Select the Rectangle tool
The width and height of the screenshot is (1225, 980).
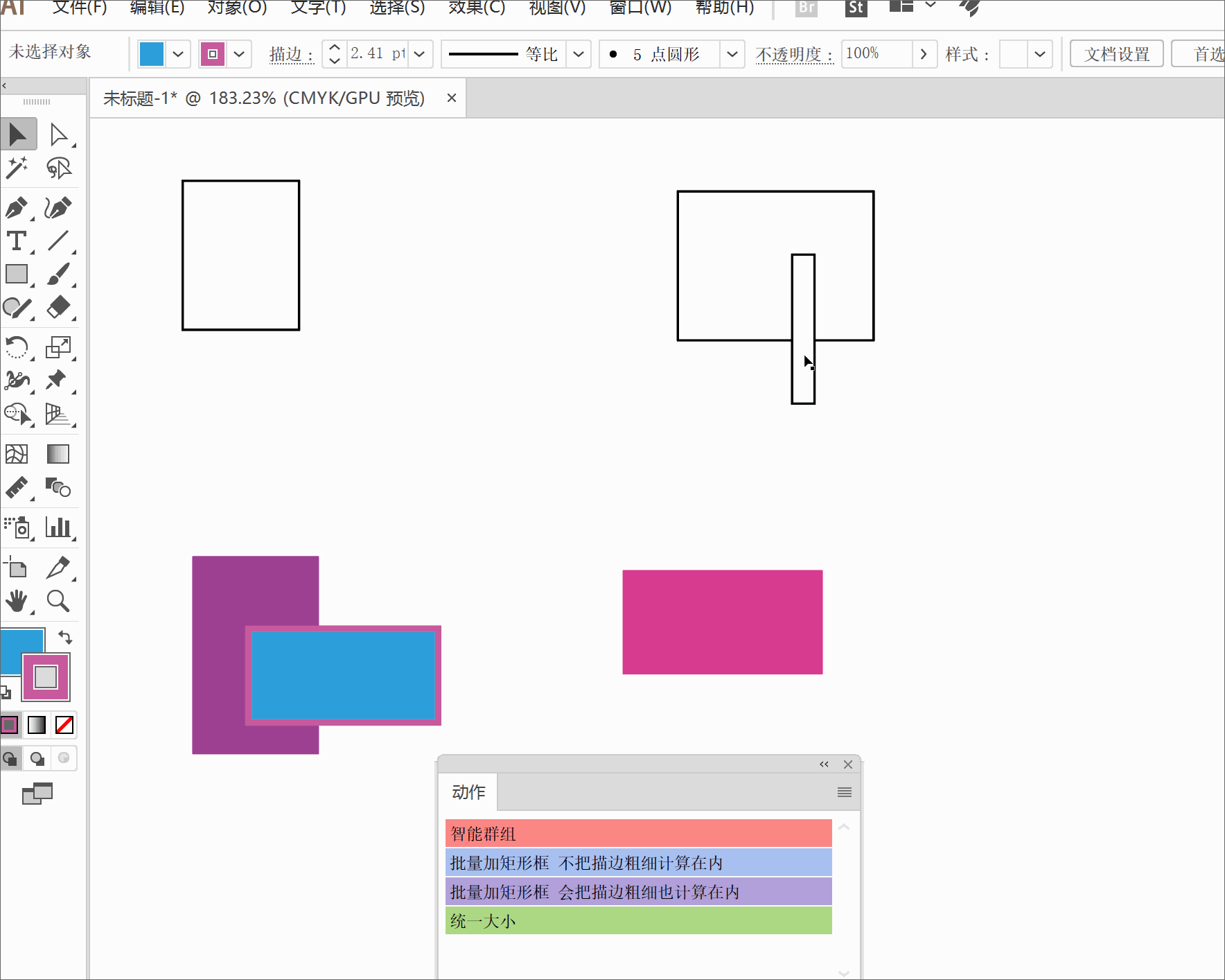point(18,274)
